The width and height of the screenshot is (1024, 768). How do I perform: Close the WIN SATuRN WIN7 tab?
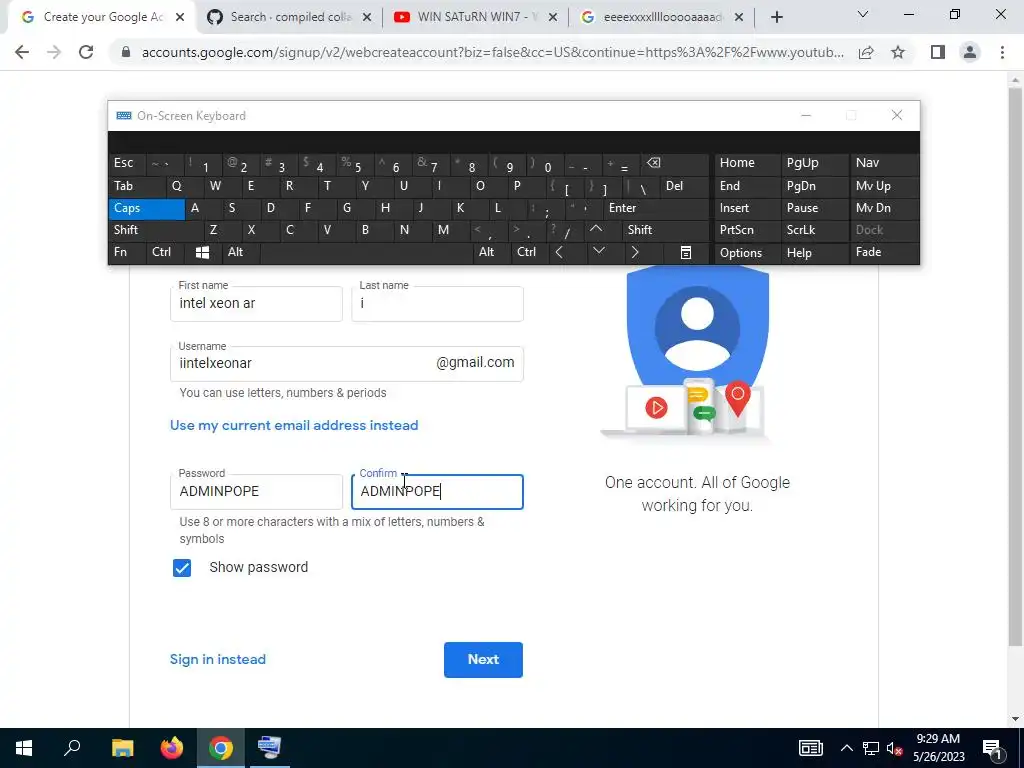[x=552, y=18]
